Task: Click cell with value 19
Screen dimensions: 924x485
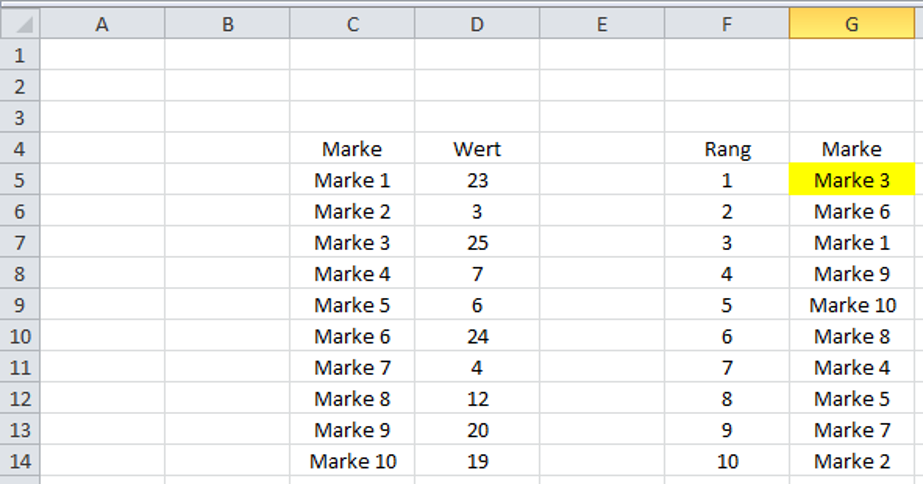Action: tap(477, 461)
